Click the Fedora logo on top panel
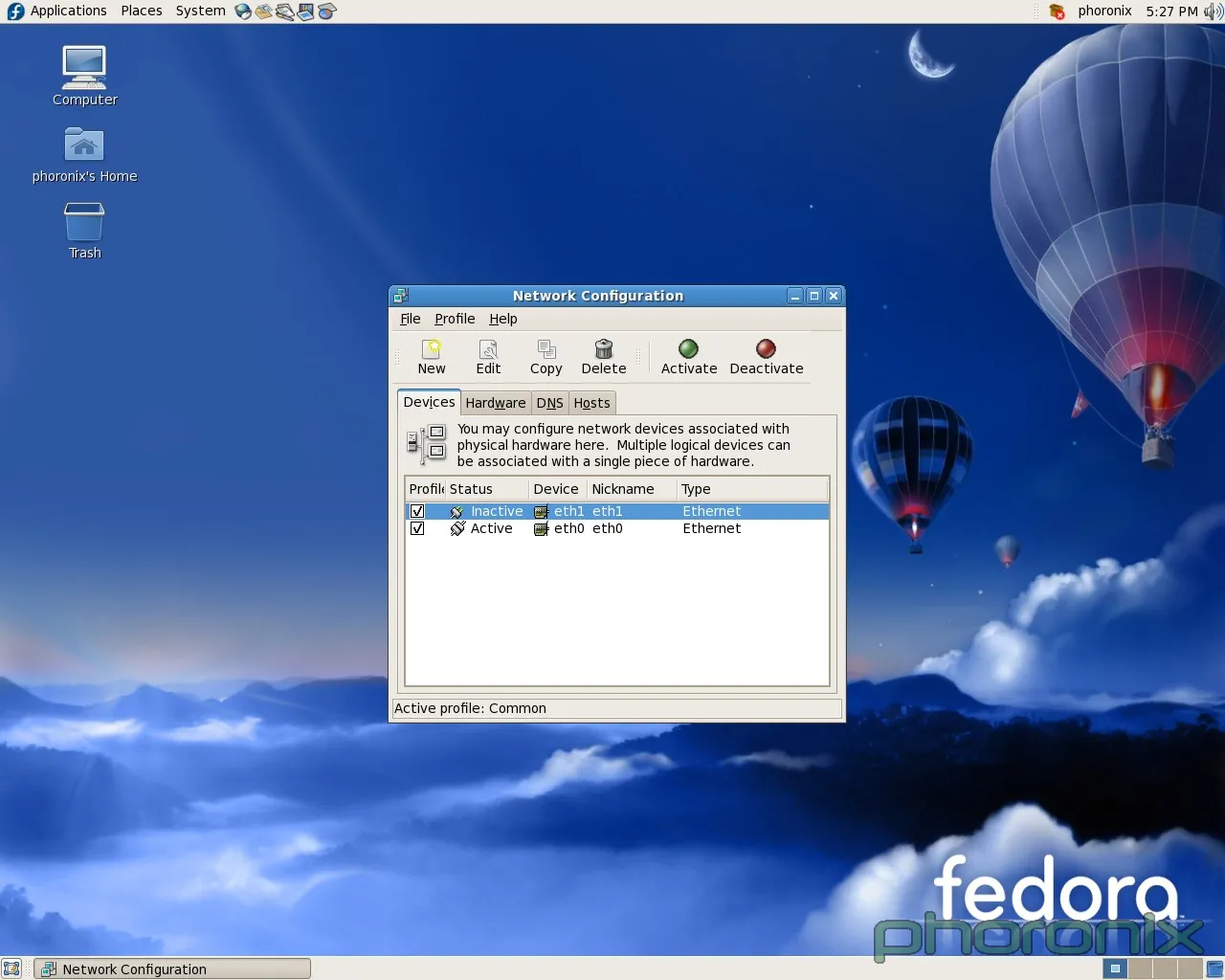1225x980 pixels. click(x=15, y=11)
